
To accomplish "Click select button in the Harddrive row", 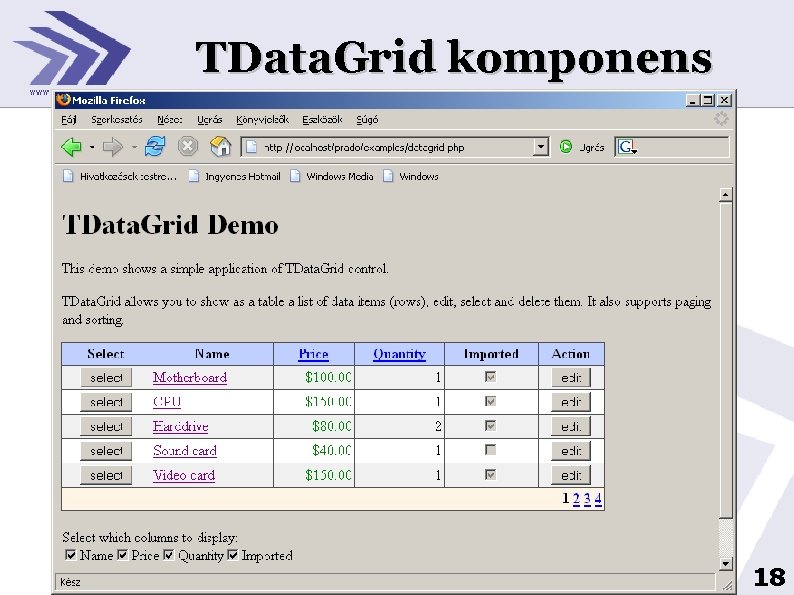I will tap(106, 426).
